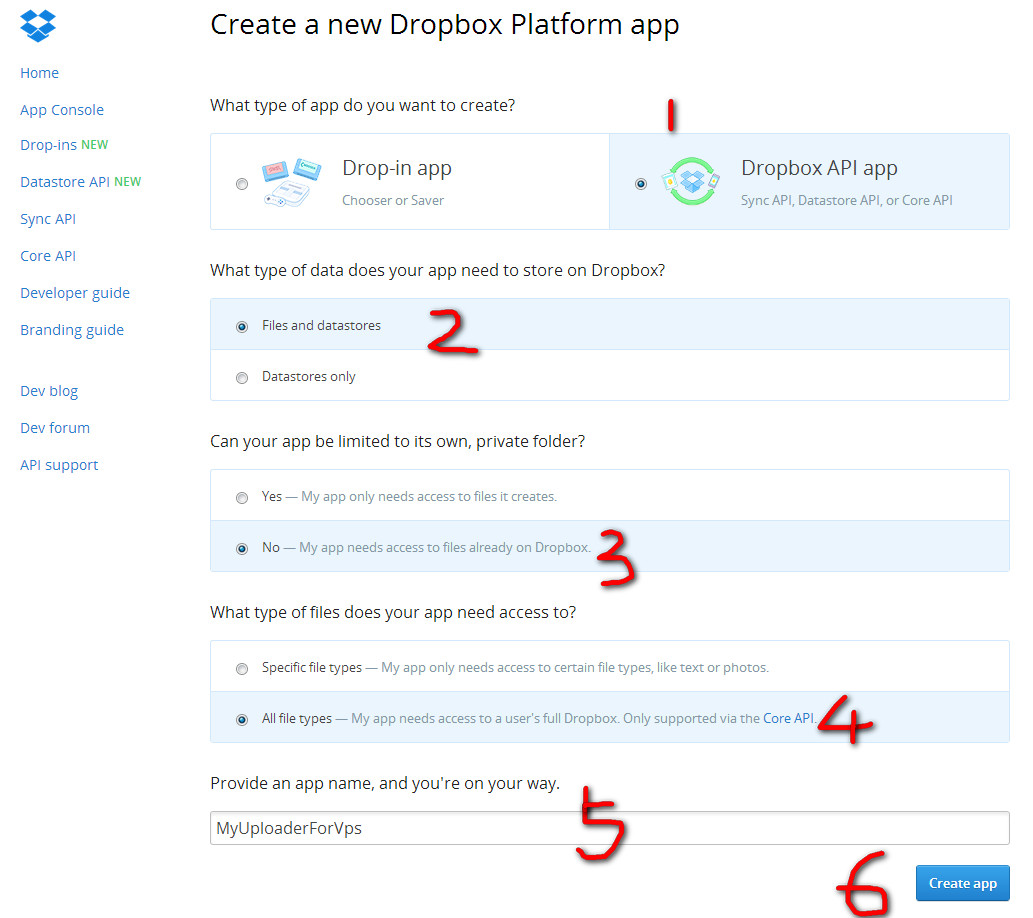Viewport: 1033px width, 918px height.
Task: Click 'My app needs access to files already on Dropbox' text
Action: tap(445, 548)
